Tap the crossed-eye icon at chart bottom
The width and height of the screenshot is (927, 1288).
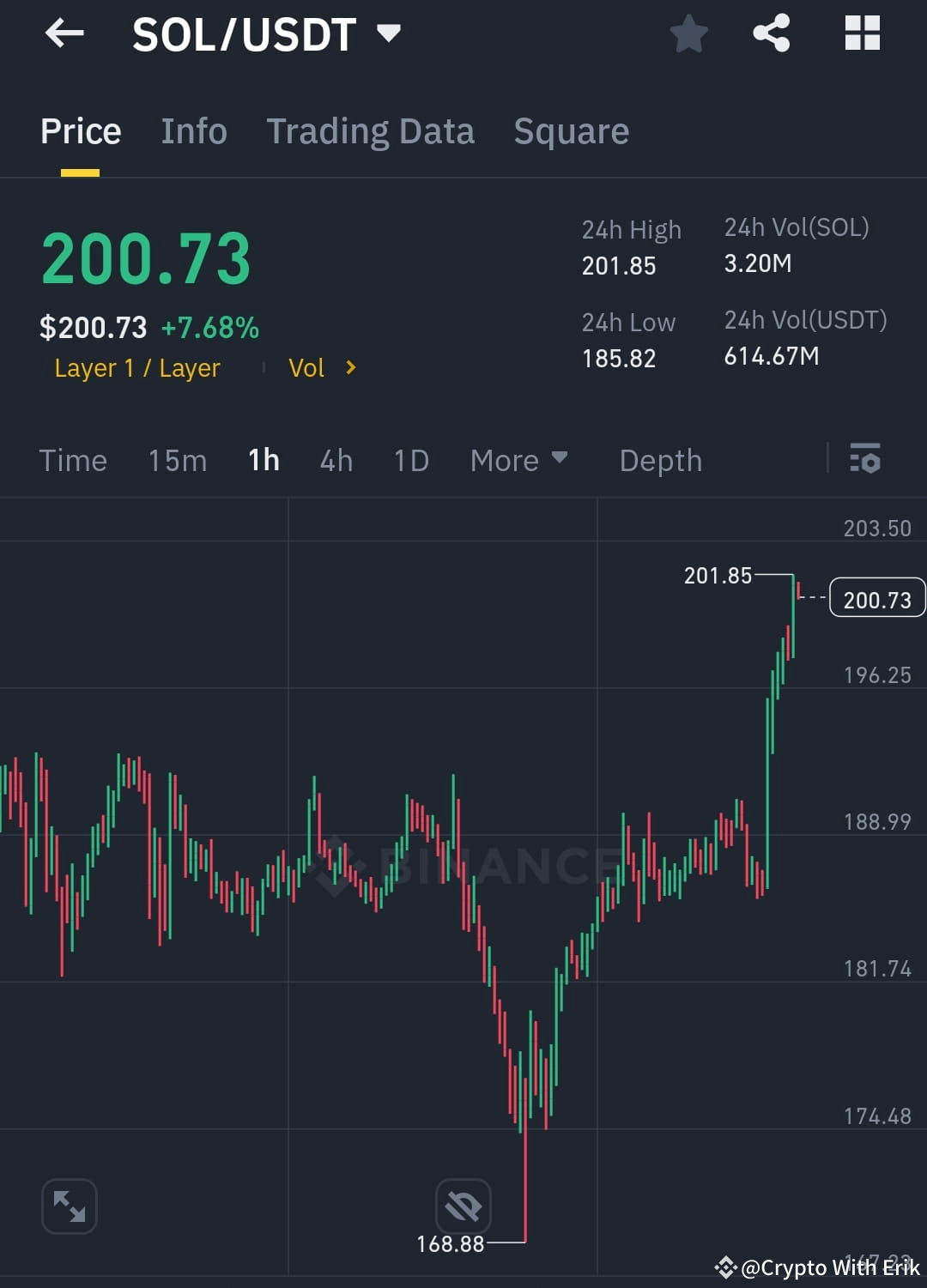(463, 1206)
